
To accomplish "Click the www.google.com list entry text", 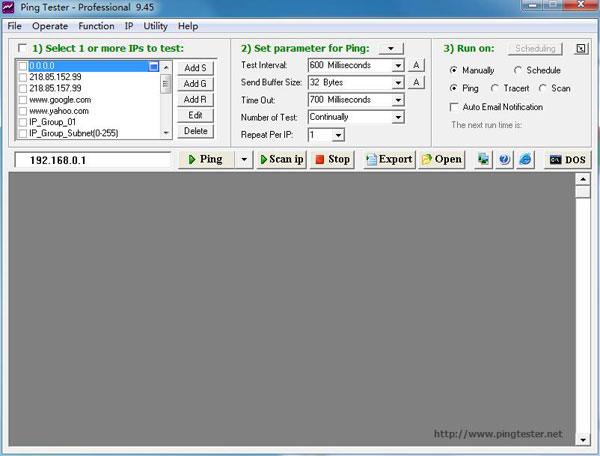I will click(60, 100).
